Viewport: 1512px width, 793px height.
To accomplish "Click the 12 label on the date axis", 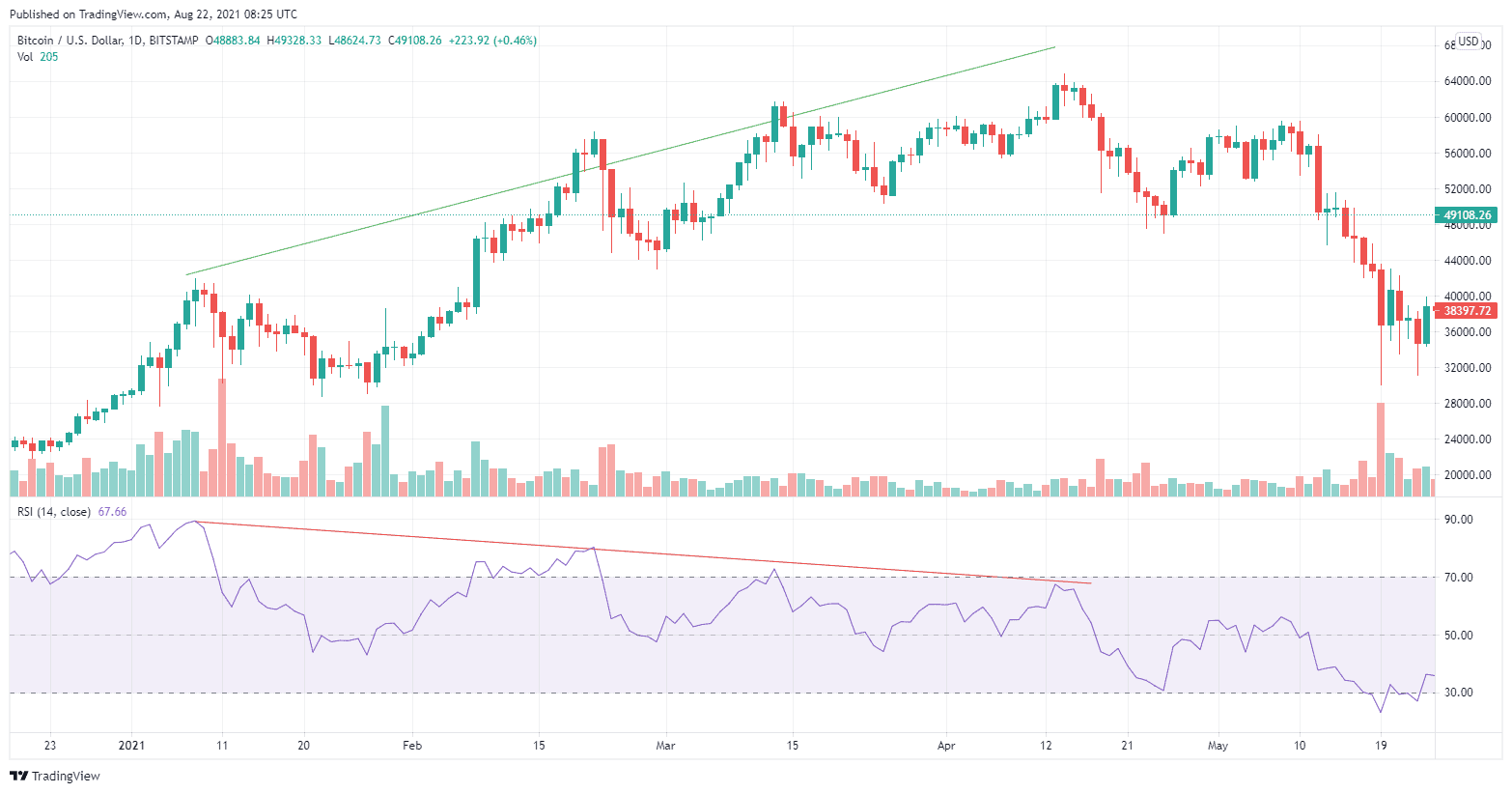I will point(1046,746).
